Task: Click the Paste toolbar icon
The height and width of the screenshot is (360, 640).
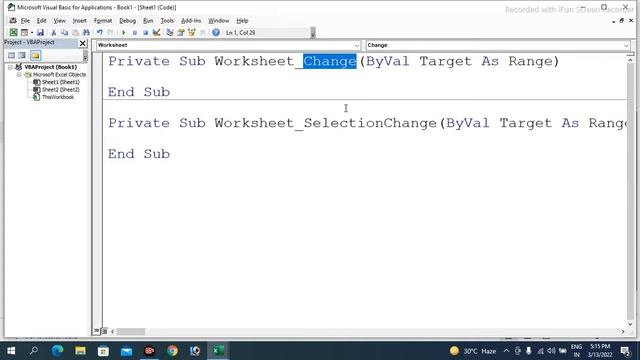Action: [x=75, y=32]
